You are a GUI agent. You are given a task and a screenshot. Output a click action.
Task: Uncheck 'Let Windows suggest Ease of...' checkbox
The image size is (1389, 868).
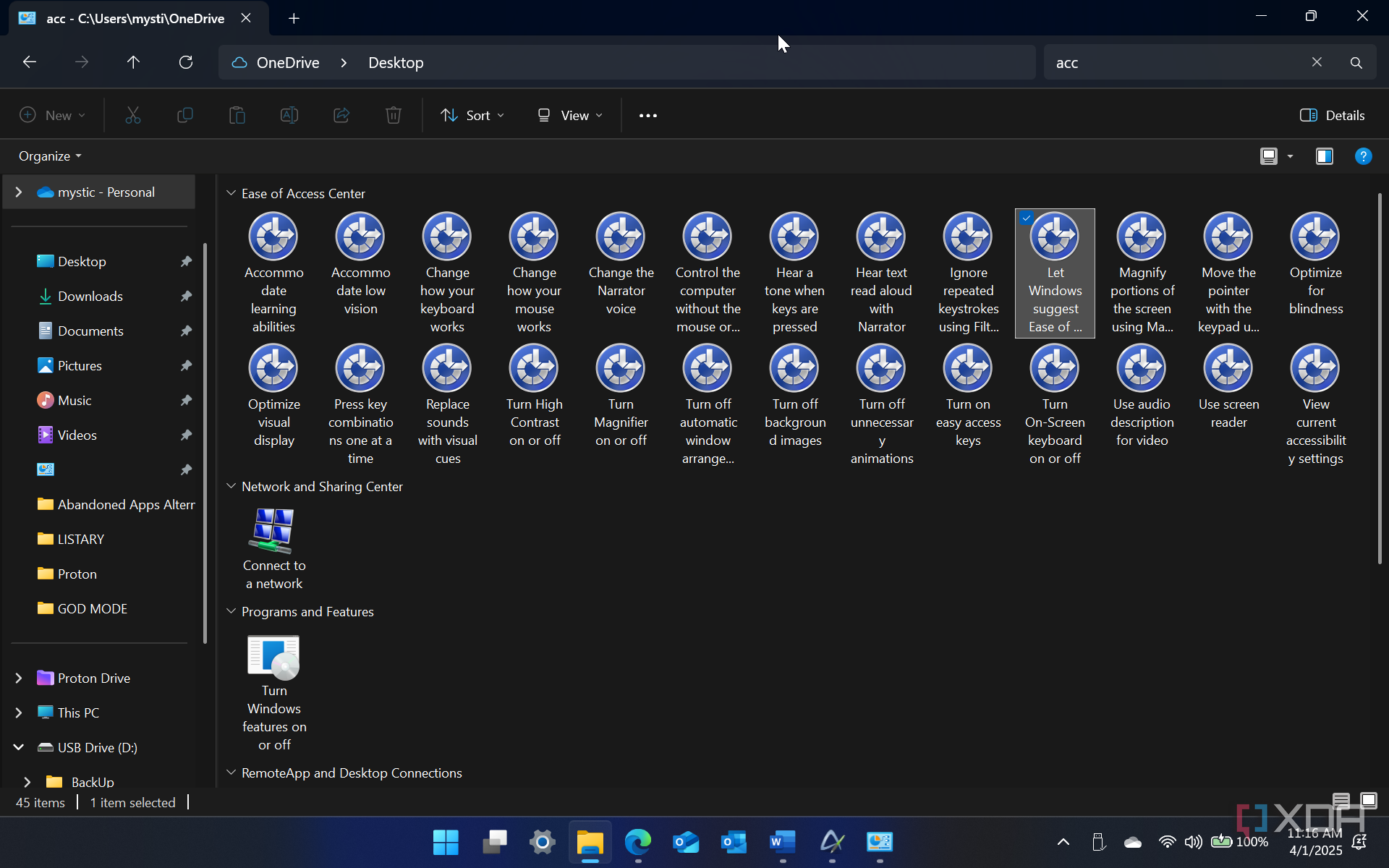[x=1027, y=218]
